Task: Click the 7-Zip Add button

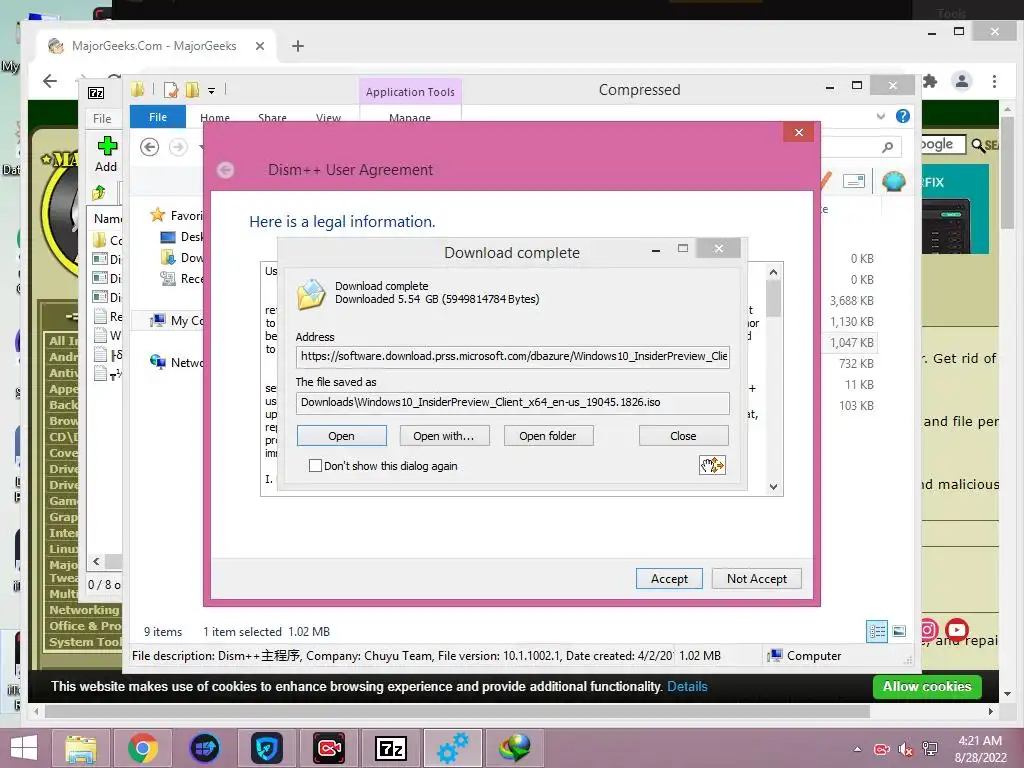Action: 106,154
